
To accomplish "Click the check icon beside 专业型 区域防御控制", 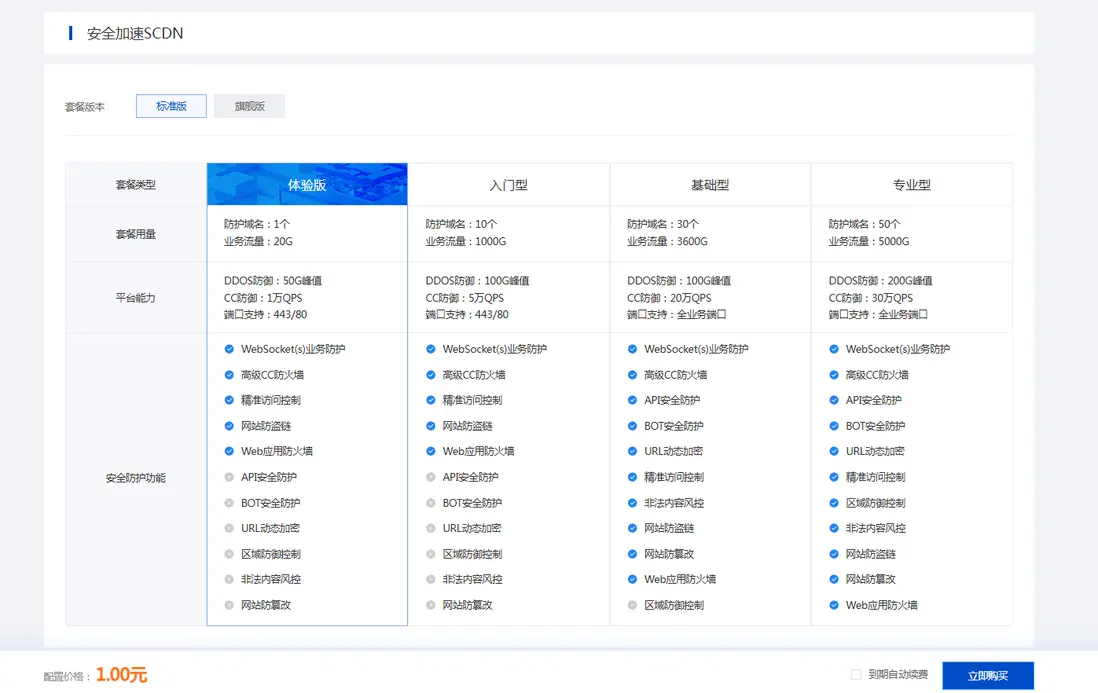I will (834, 503).
